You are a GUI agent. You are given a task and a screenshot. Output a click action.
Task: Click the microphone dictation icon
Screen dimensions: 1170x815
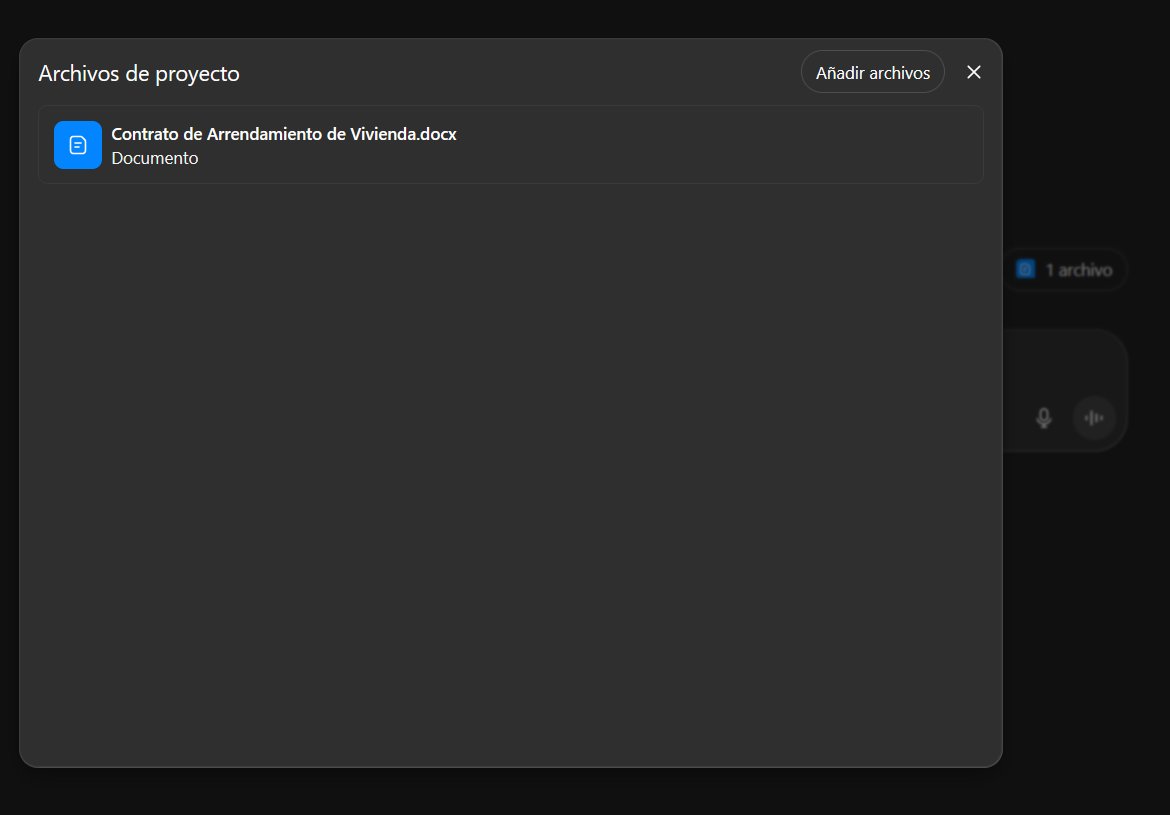point(1043,418)
